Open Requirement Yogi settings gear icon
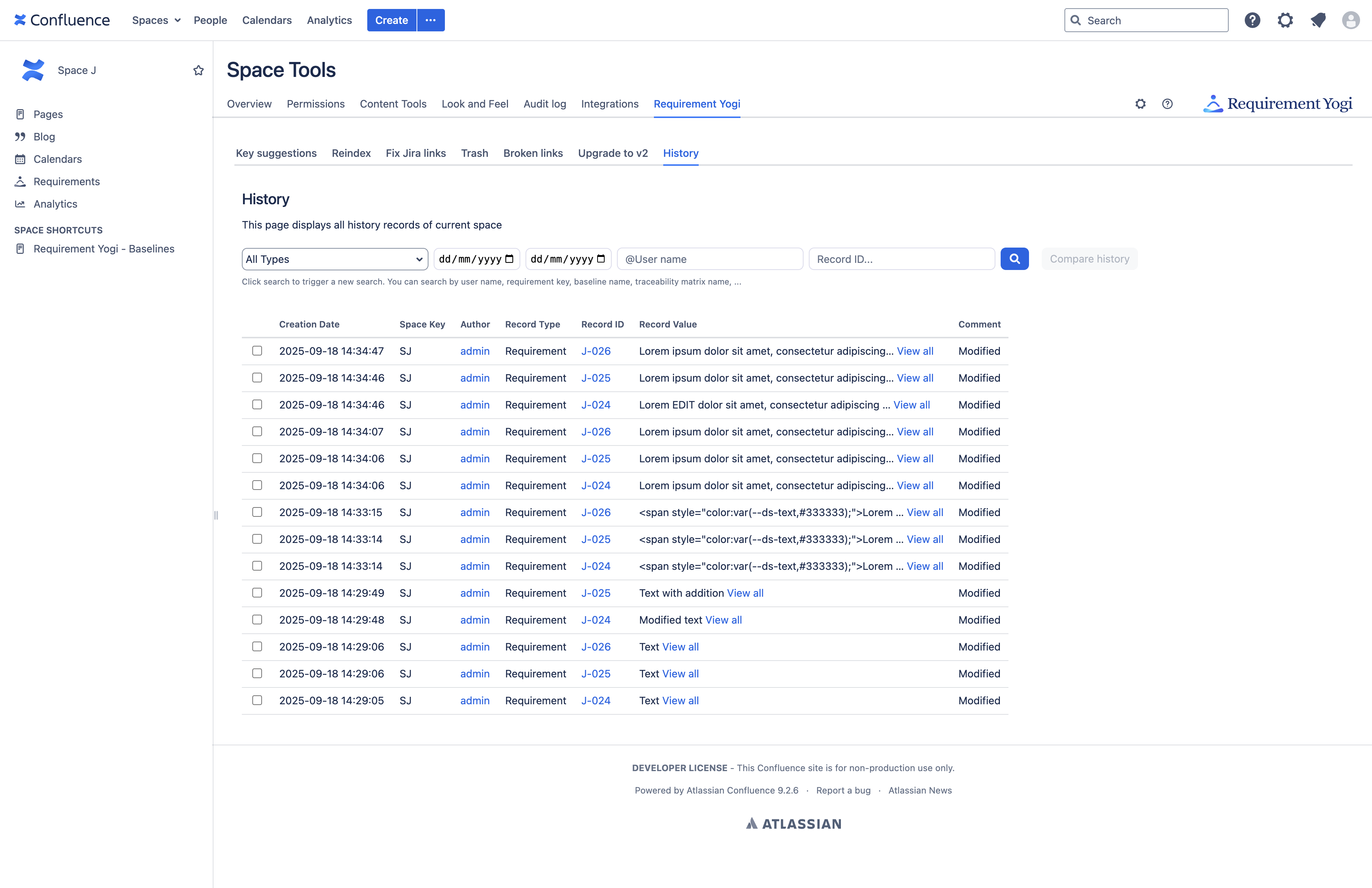Viewport: 1372px width, 888px height. (x=1140, y=104)
